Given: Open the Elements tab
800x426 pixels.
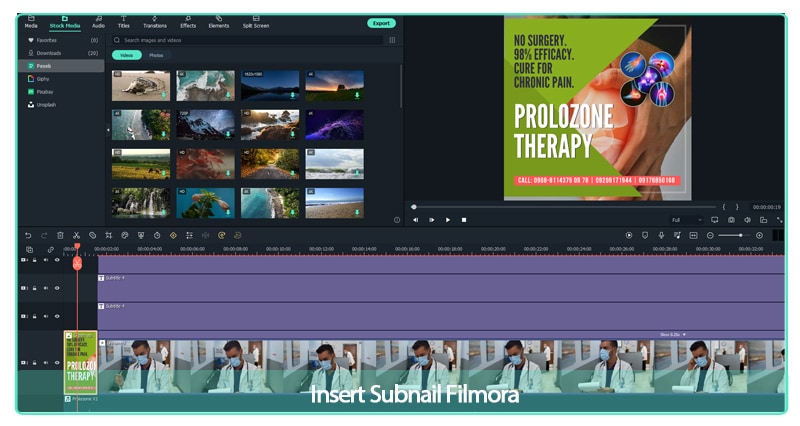Looking at the screenshot, I should tap(218, 21).
